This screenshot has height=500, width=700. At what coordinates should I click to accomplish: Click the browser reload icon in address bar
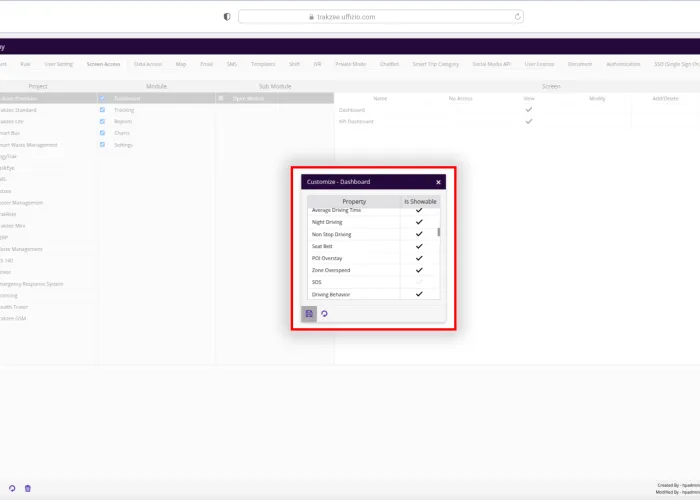517,16
